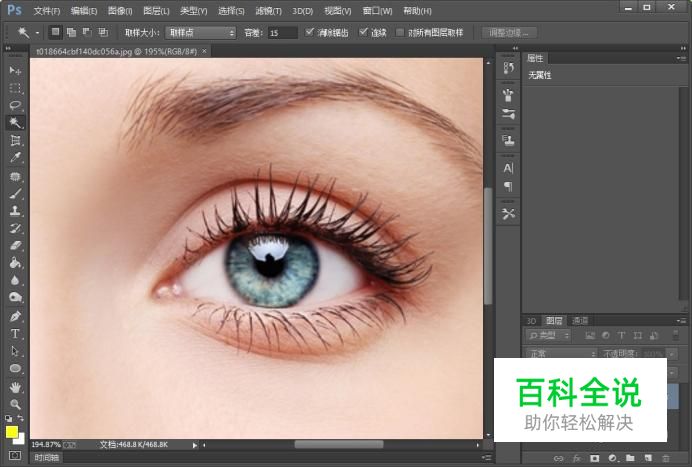Click the Refine Edge button
Viewport: 692px width, 467px height.
509,33
